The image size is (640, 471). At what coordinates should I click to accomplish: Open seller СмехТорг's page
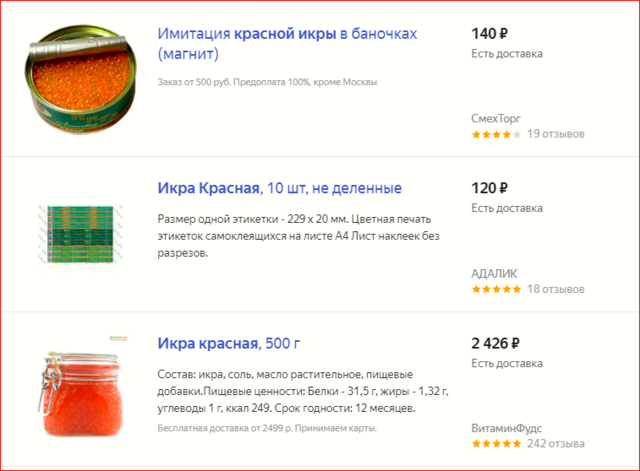pyautogui.click(x=496, y=117)
